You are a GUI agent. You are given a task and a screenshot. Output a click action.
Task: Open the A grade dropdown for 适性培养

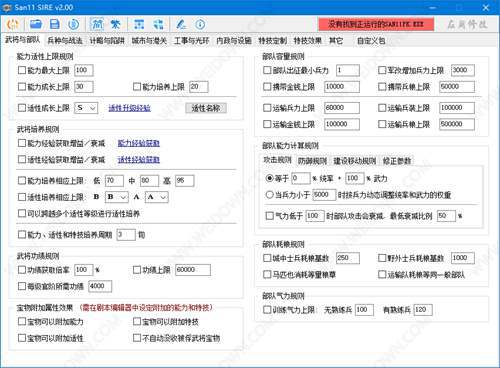click(157, 197)
